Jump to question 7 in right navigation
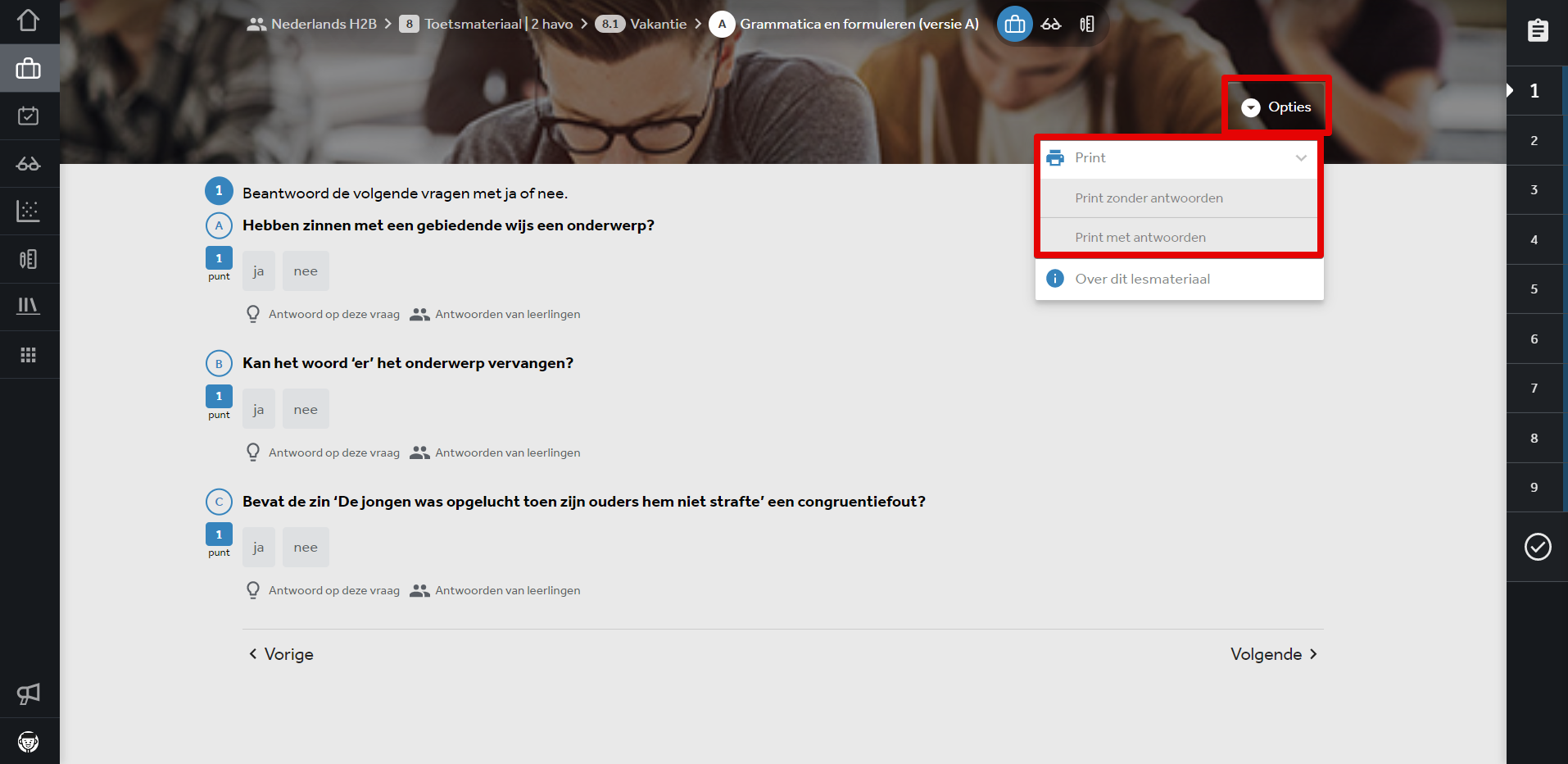 (1534, 388)
